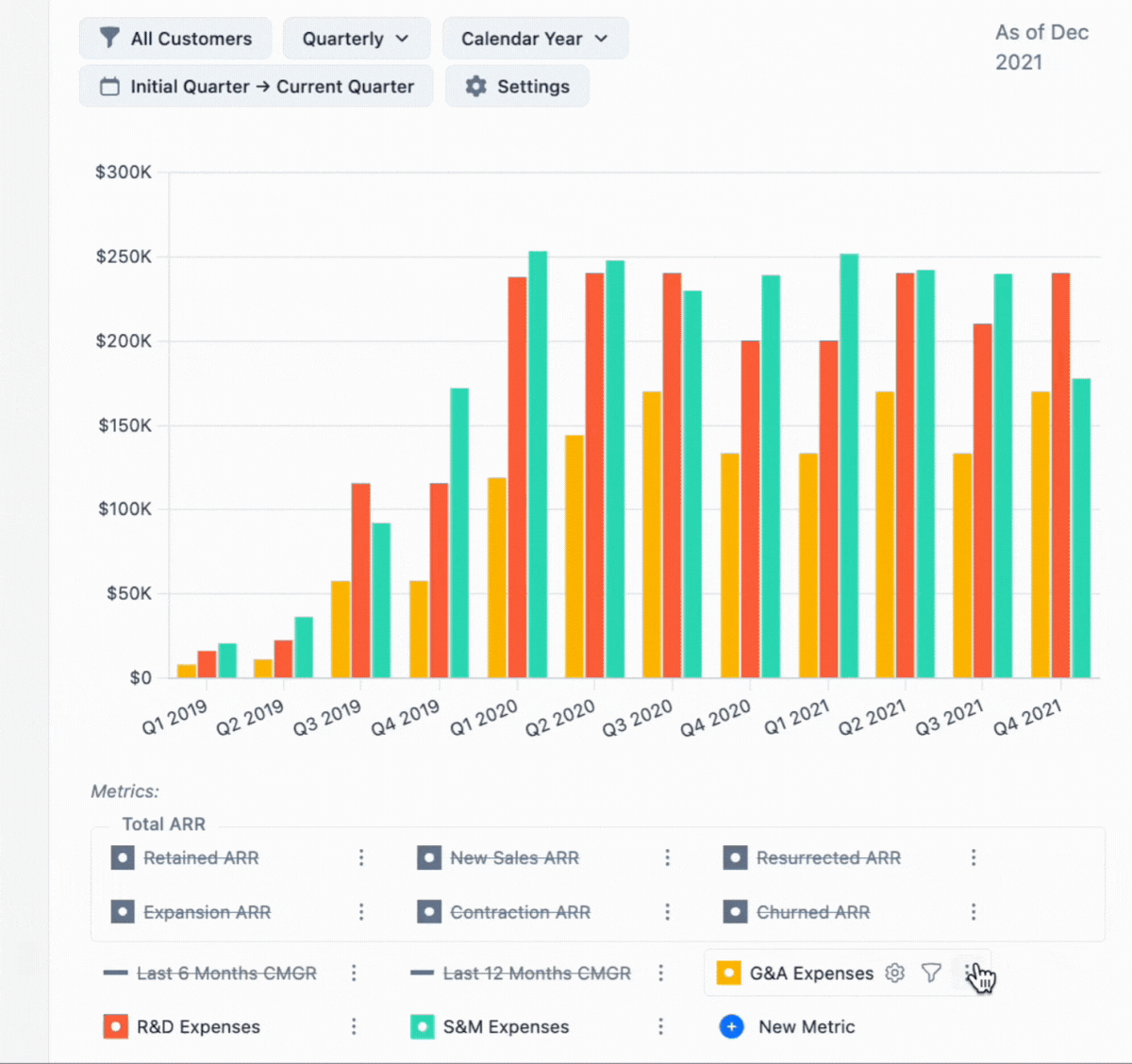Image resolution: width=1132 pixels, height=1064 pixels.
Task: Click the blue plus icon for New Metric
Action: point(731,1026)
